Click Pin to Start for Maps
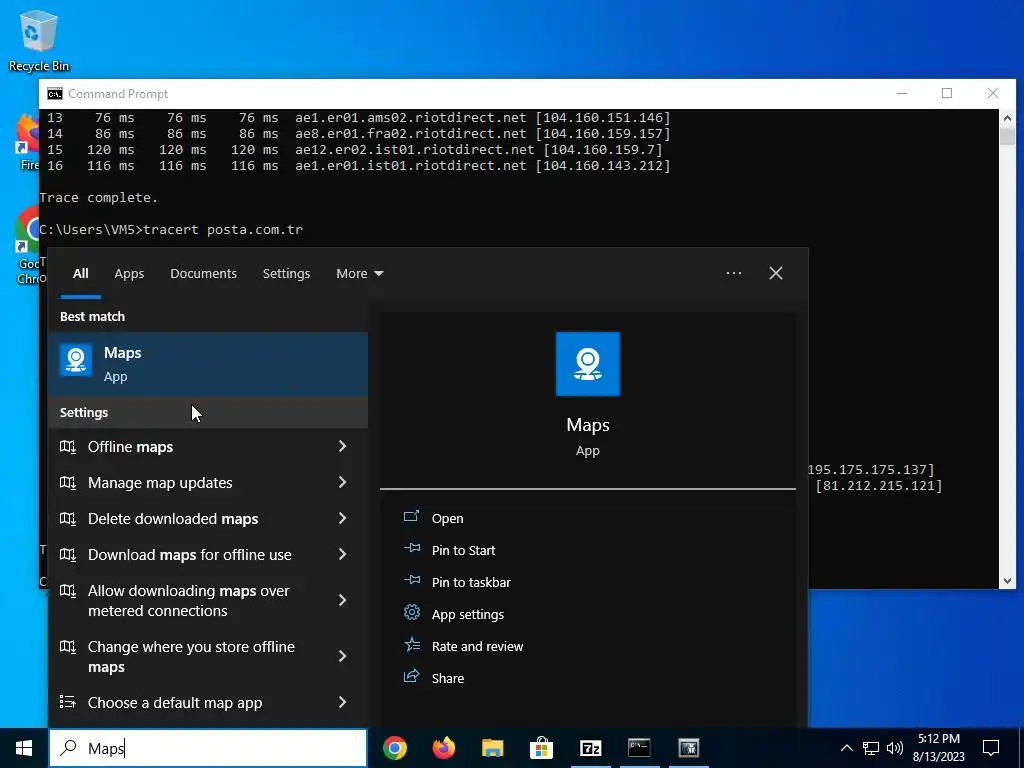The height and width of the screenshot is (768, 1024). coord(463,550)
